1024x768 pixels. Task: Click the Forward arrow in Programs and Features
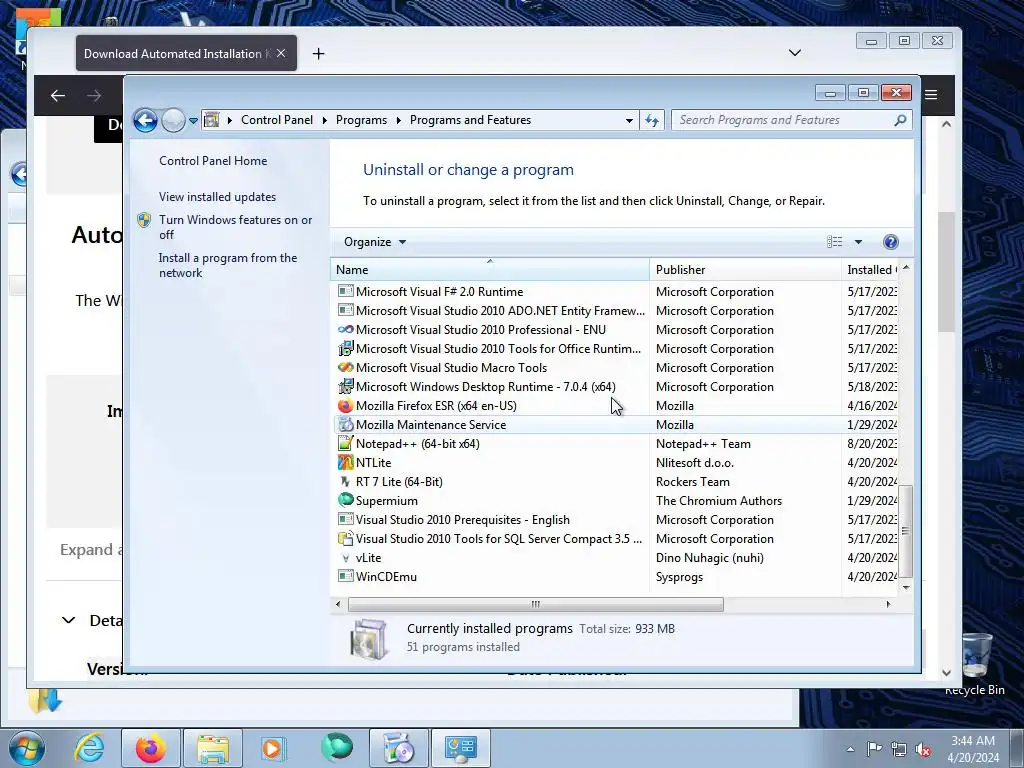coord(173,120)
